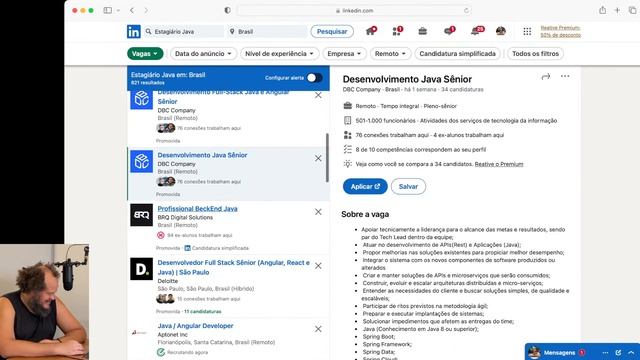Click the Salvar button
Viewport: 640px width, 360px height.
[x=408, y=187]
